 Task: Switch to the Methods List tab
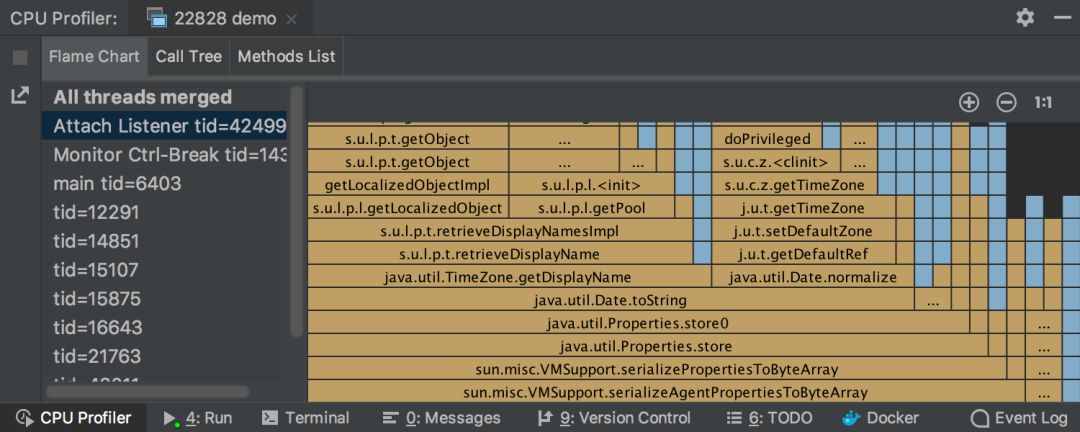286,56
